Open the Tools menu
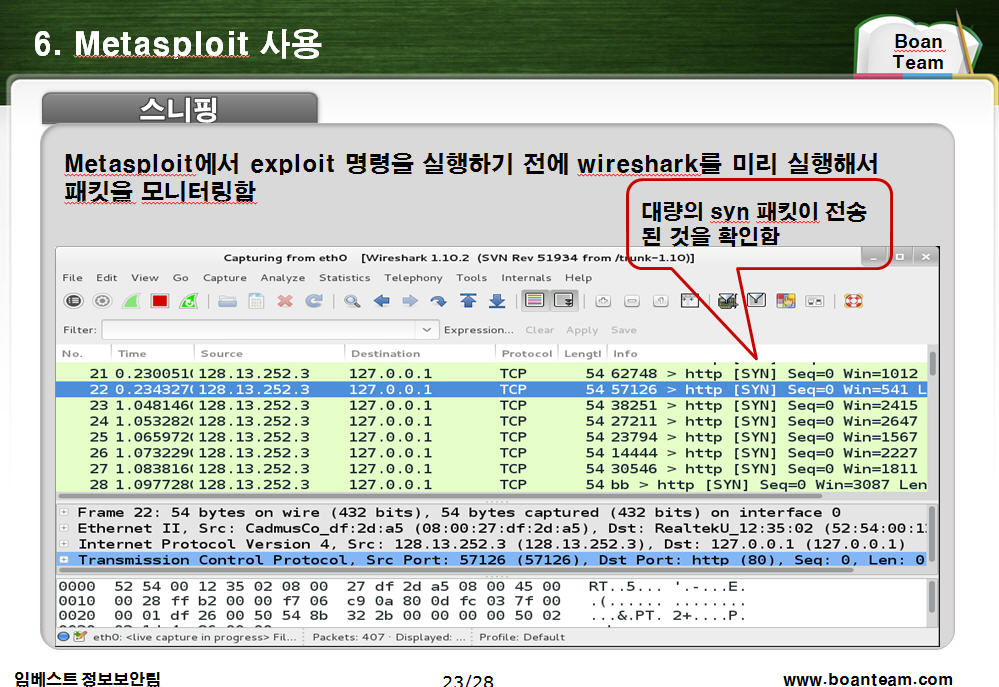999x687 pixels. [471, 278]
